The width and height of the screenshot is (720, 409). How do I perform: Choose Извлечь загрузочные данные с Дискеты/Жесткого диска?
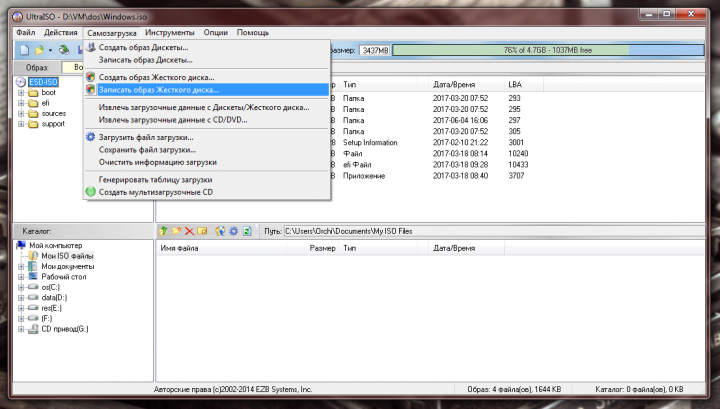207,107
